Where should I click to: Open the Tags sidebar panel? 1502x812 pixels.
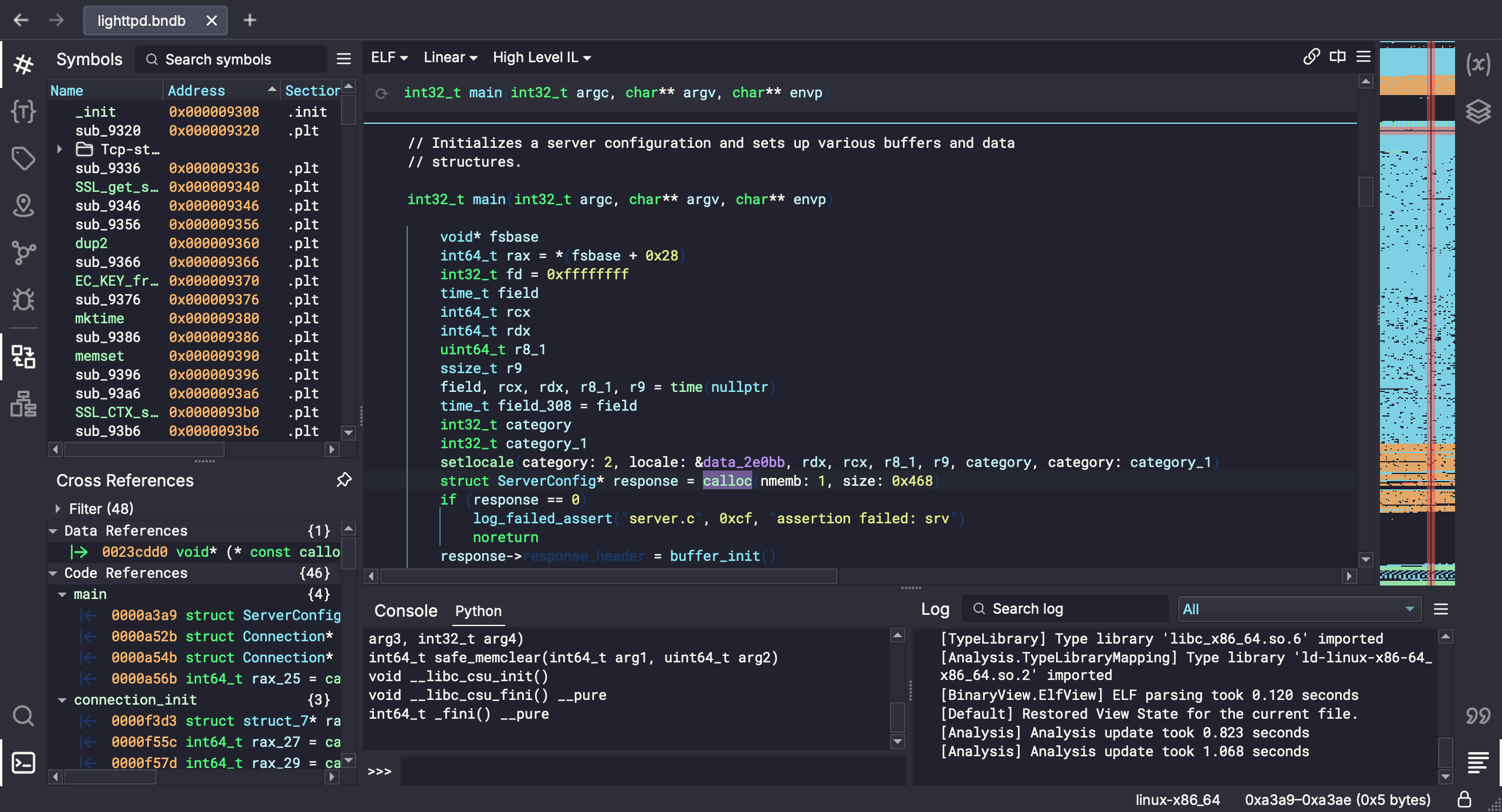click(23, 158)
